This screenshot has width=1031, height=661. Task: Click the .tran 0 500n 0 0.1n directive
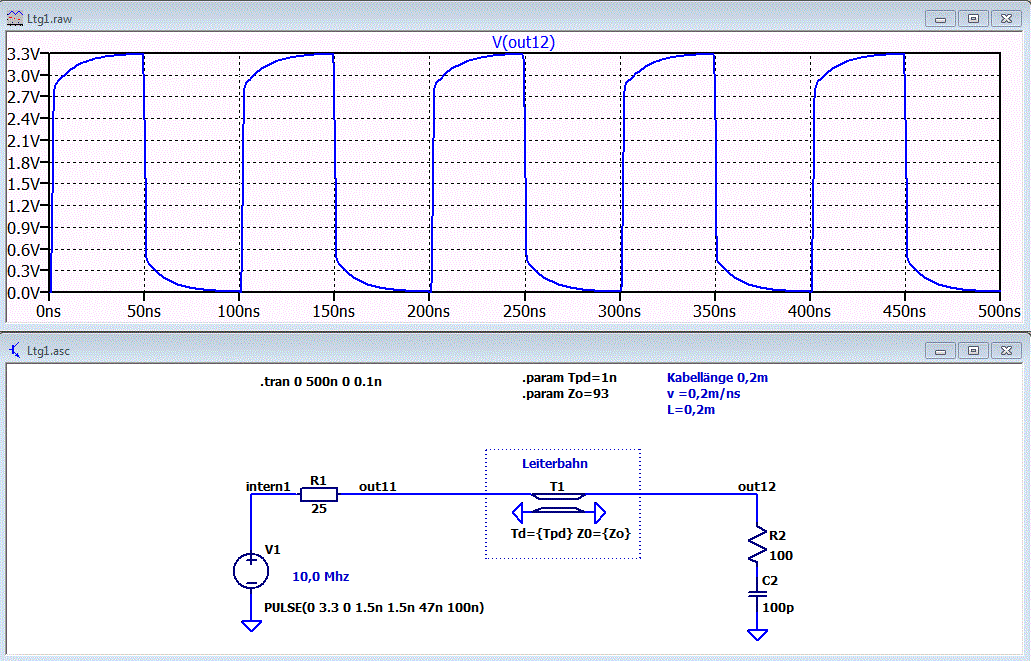[321, 381]
